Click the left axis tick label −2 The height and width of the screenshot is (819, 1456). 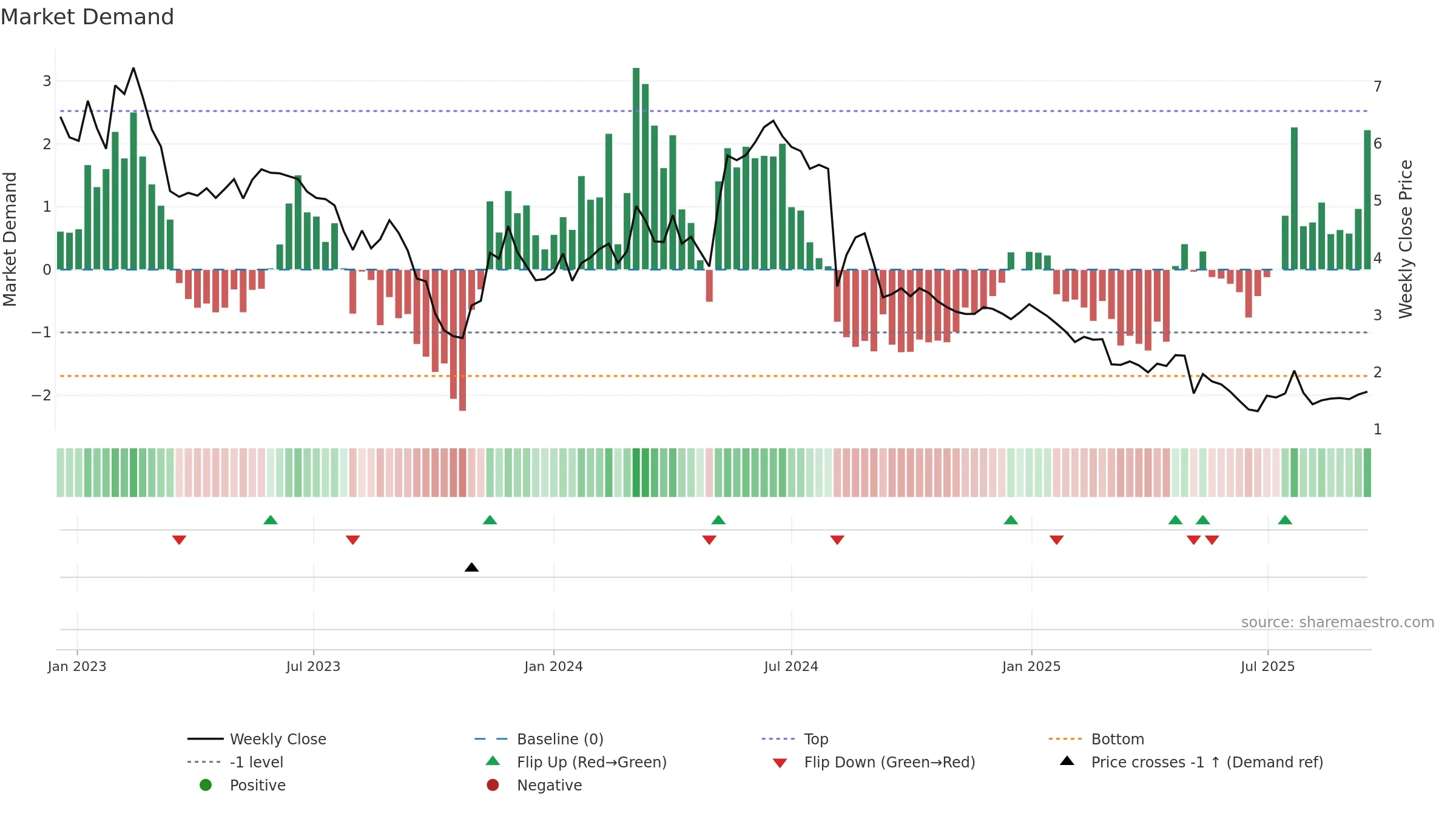pyautogui.click(x=41, y=395)
